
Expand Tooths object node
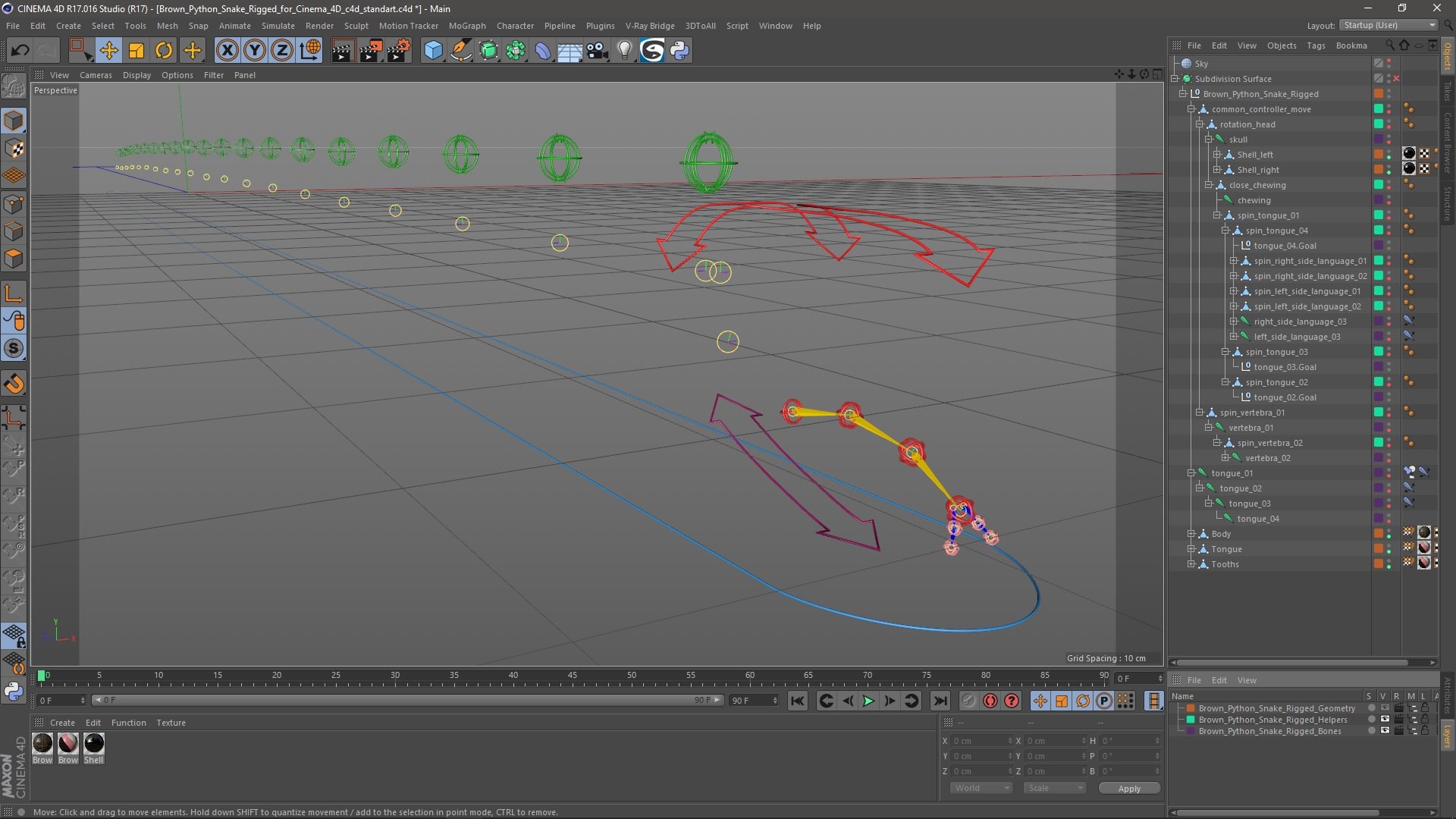(1191, 564)
